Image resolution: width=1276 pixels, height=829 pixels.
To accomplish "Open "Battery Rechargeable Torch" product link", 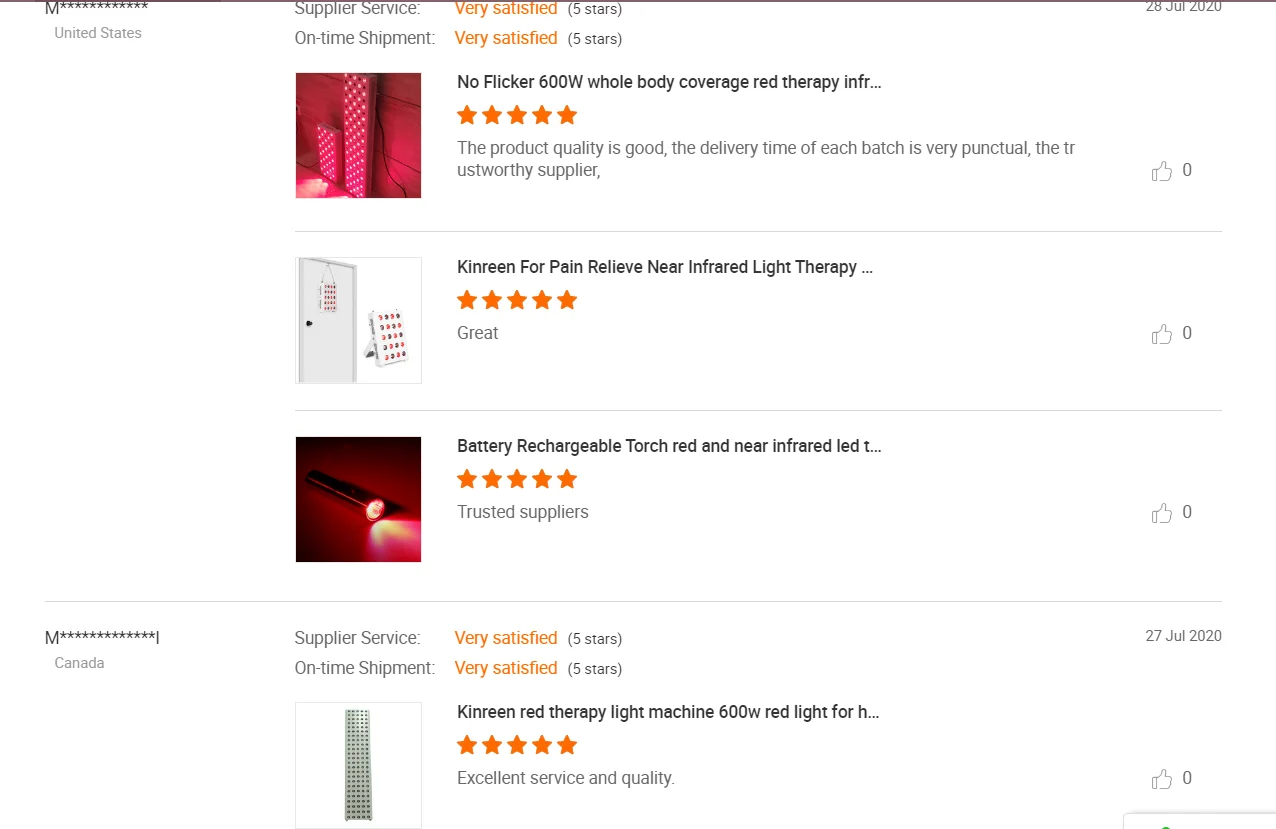I will [669, 446].
